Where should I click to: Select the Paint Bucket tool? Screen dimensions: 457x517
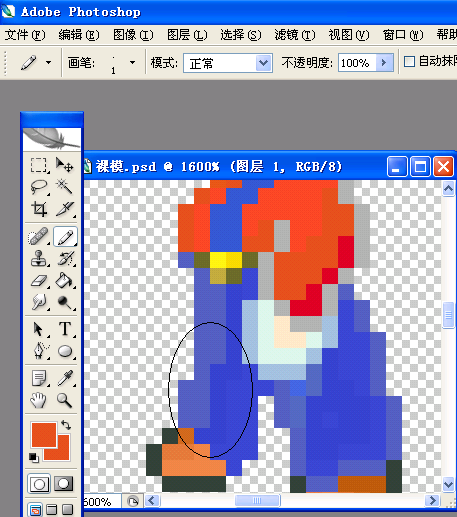coord(65,280)
